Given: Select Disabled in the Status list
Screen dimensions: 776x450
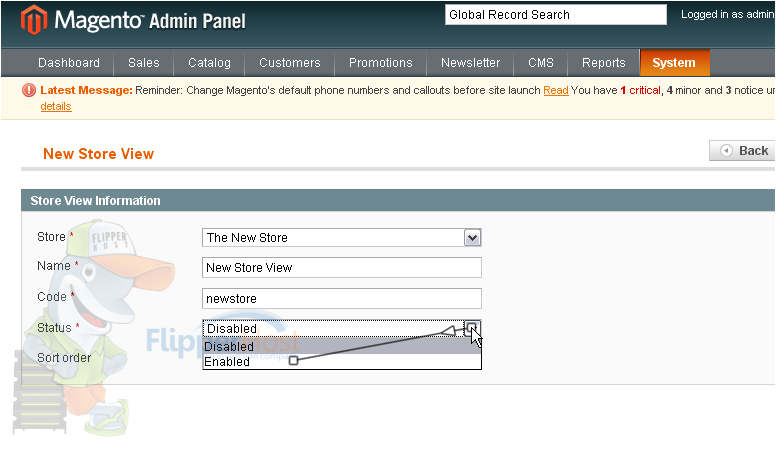Looking at the screenshot, I should pyautogui.click(x=341, y=346).
